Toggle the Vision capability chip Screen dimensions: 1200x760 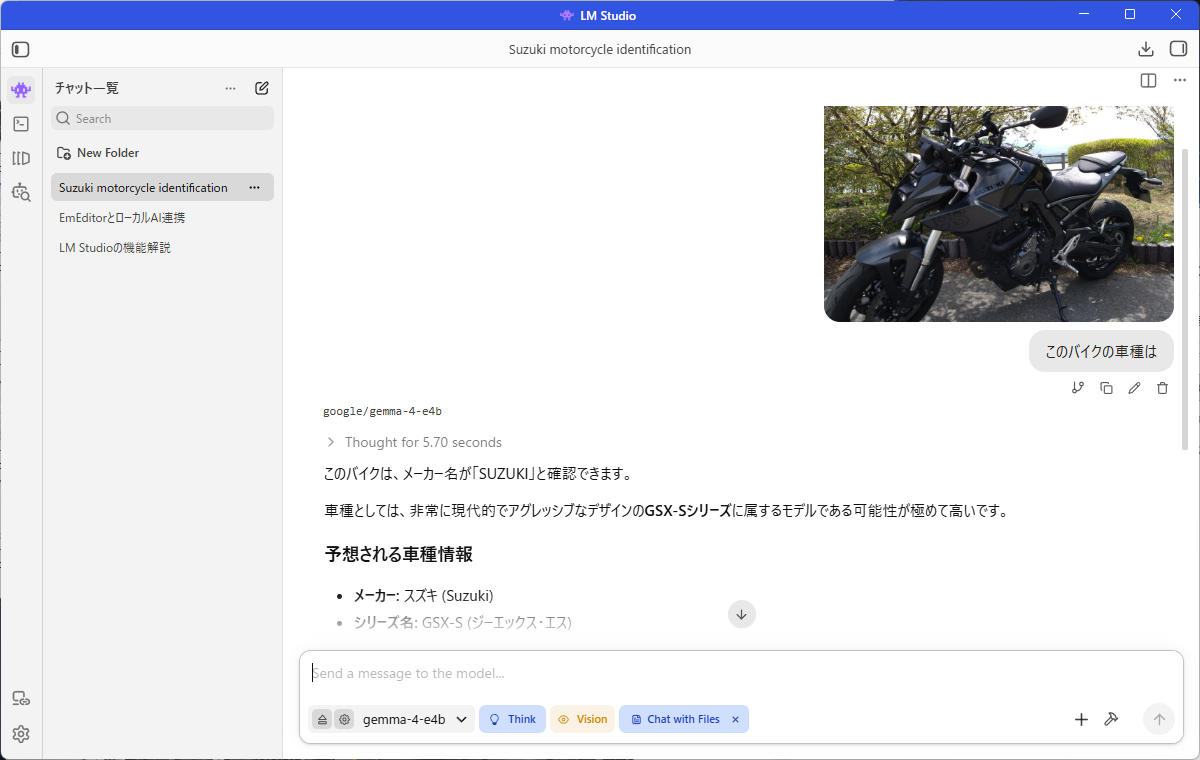582,719
